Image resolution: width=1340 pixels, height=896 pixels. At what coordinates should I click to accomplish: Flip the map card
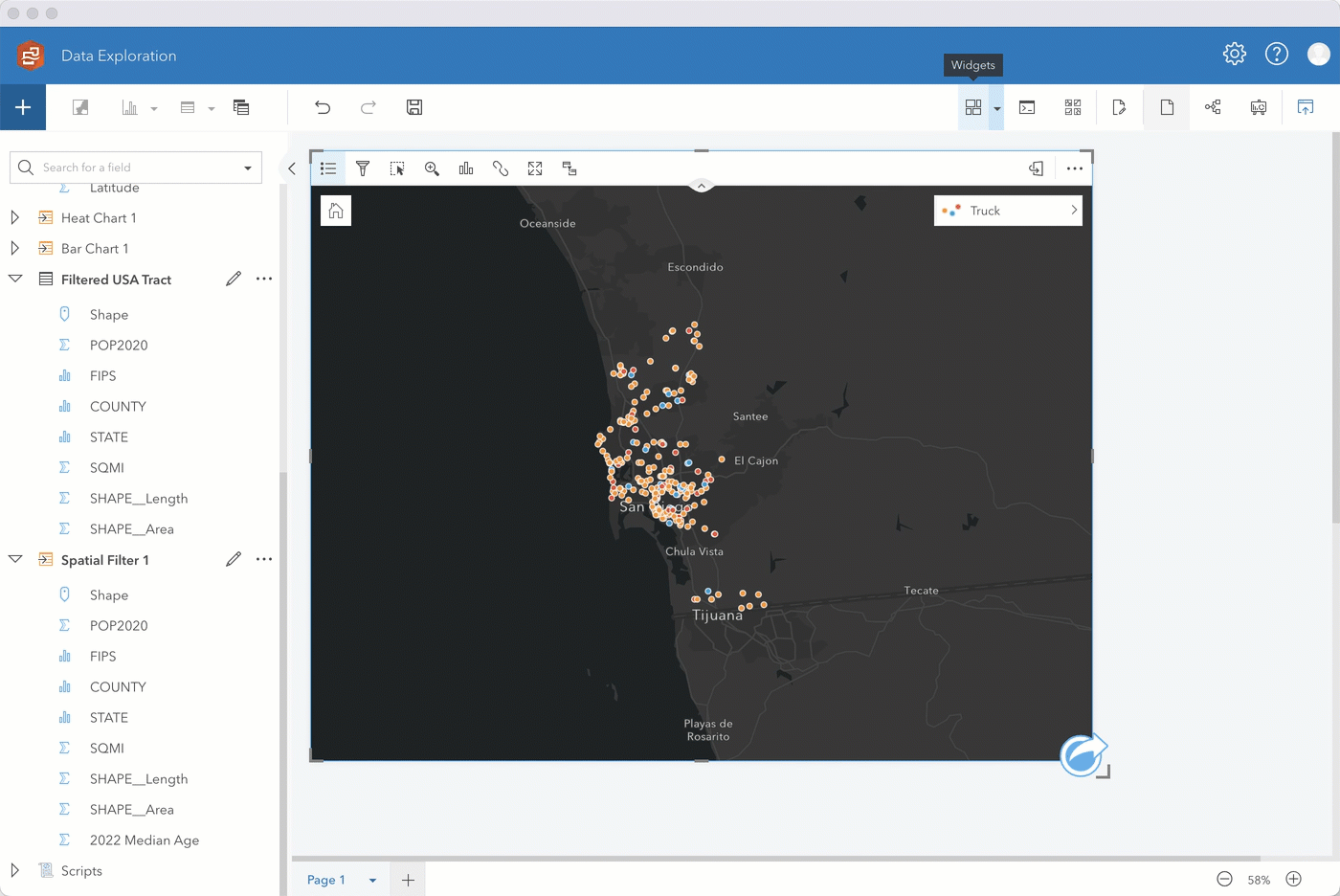(x=1036, y=168)
